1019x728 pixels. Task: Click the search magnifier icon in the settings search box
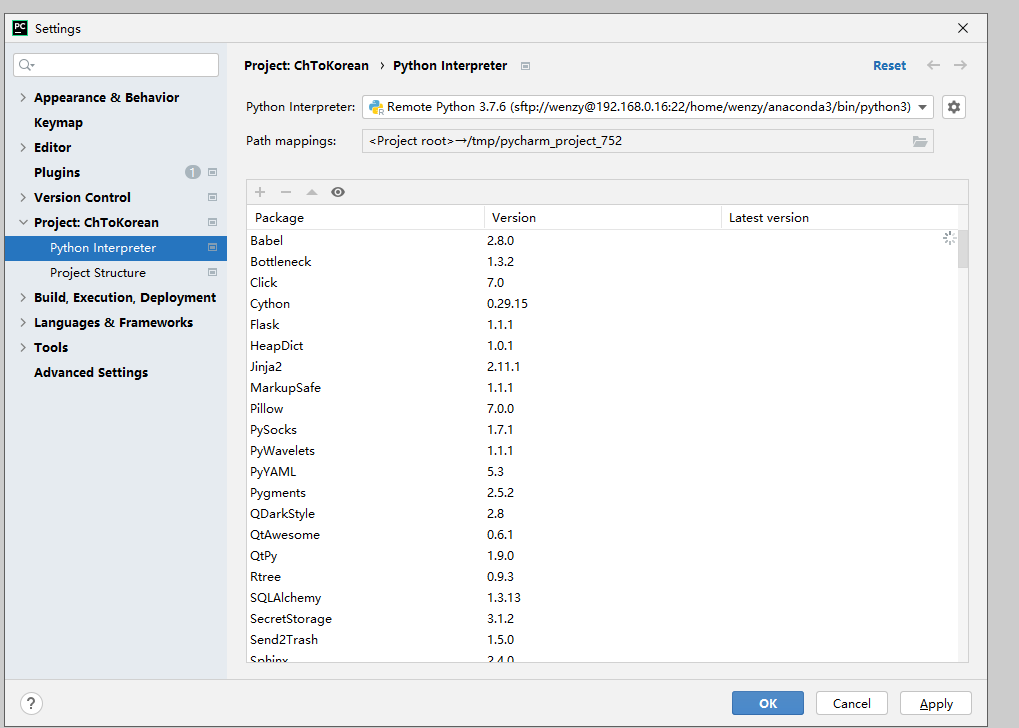point(26,64)
